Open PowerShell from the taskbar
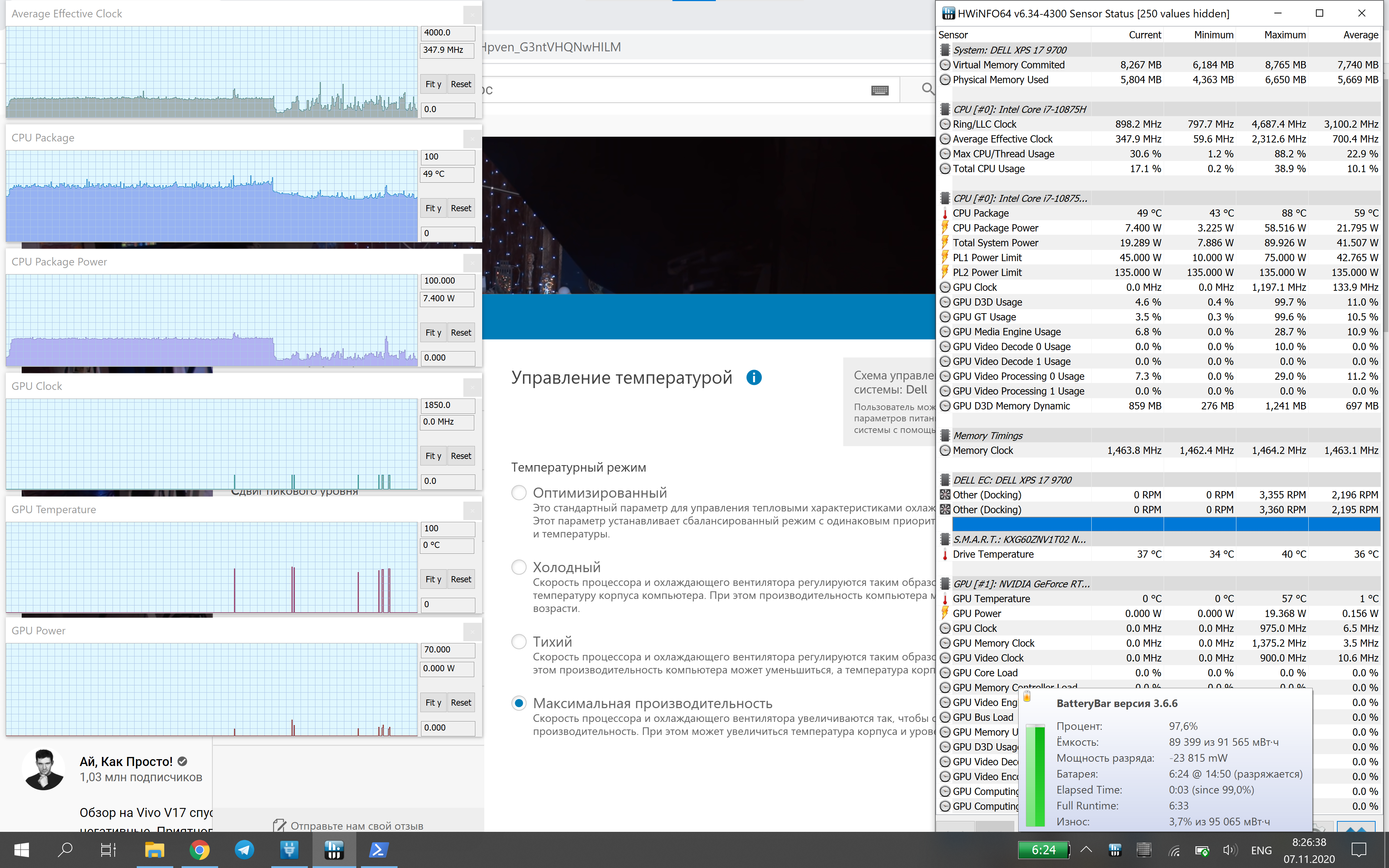Screen dimensions: 1389x868 coord(378,850)
